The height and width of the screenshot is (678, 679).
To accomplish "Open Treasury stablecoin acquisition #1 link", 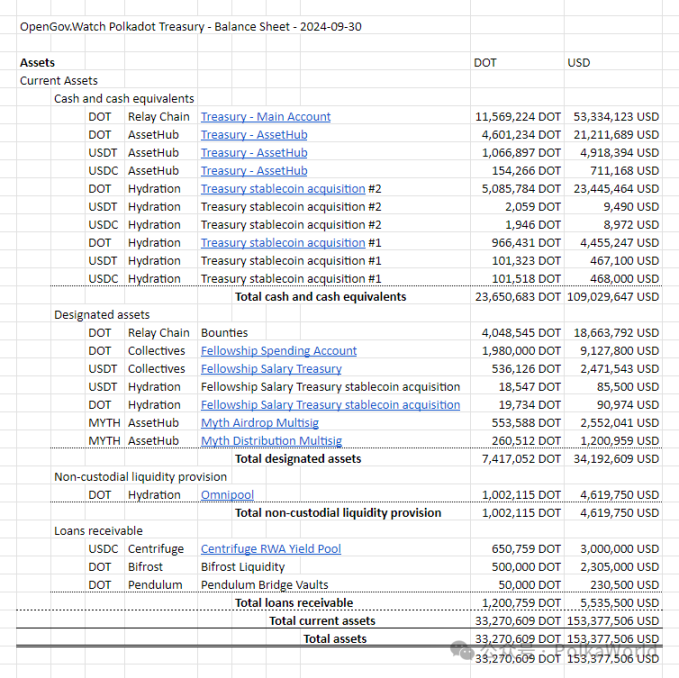I will click(x=283, y=243).
